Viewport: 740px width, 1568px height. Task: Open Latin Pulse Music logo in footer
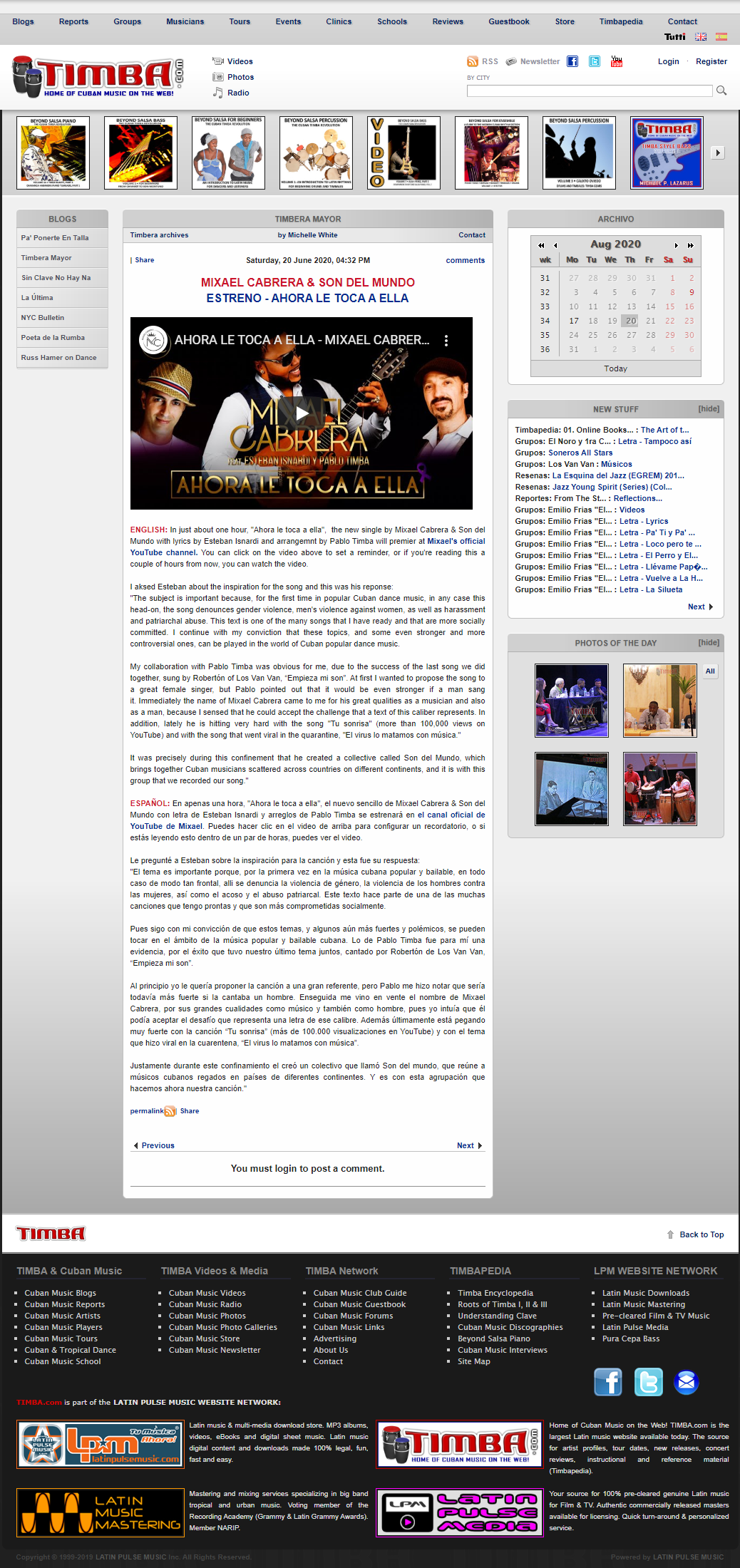100,1445
